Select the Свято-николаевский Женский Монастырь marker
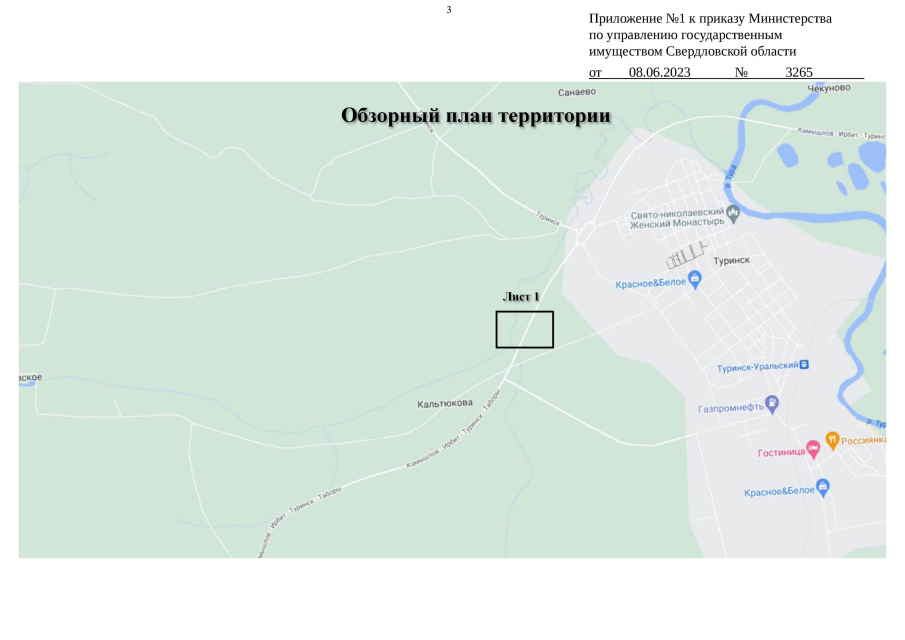Image resolution: width=905 pixels, height=640 pixels. click(734, 213)
